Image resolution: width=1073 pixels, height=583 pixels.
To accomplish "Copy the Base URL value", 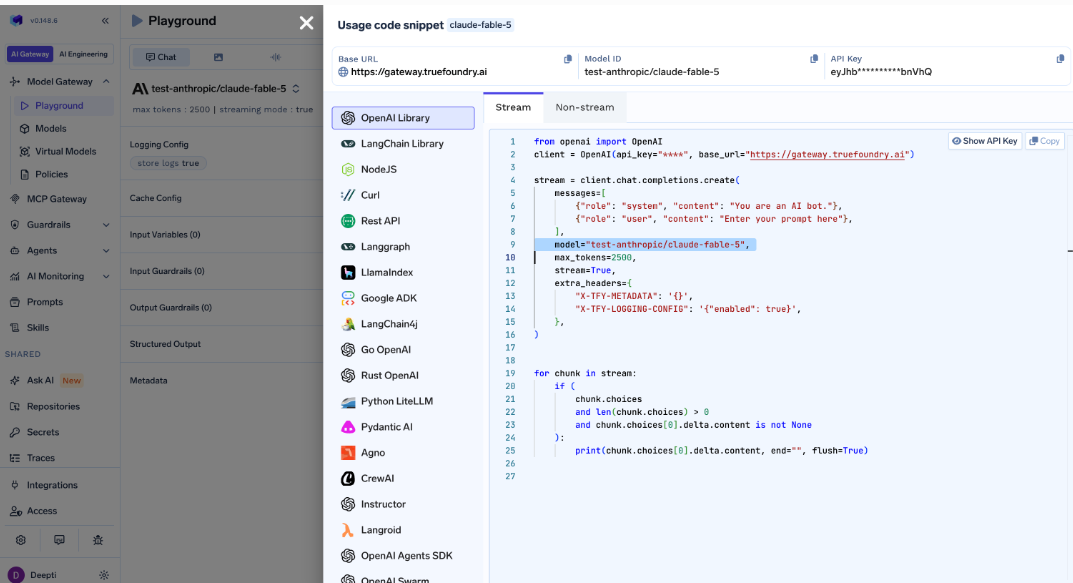I will pyautogui.click(x=567, y=60).
